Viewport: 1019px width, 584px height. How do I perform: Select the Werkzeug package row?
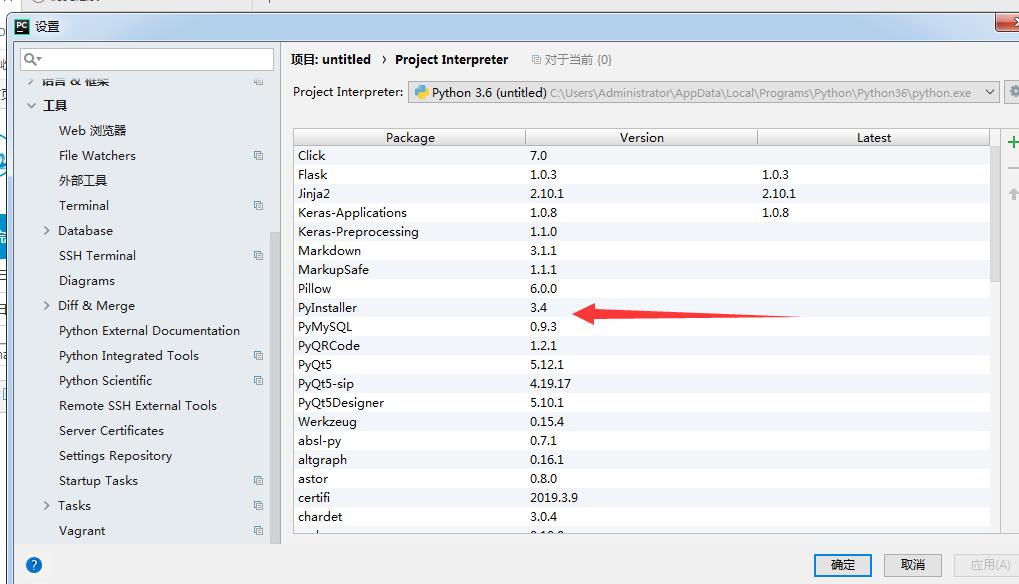(x=641, y=422)
